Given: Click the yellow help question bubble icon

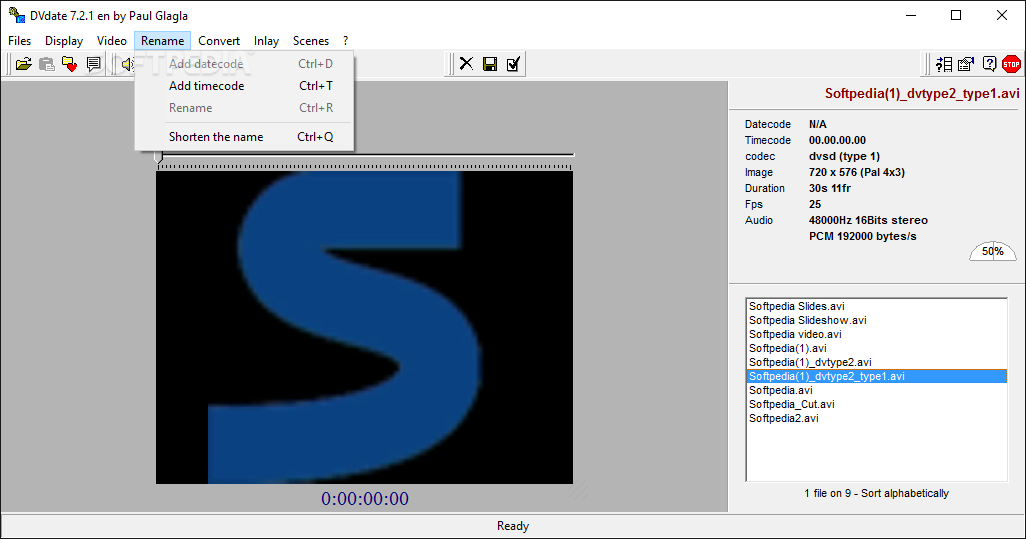Looking at the screenshot, I should tap(989, 63).
